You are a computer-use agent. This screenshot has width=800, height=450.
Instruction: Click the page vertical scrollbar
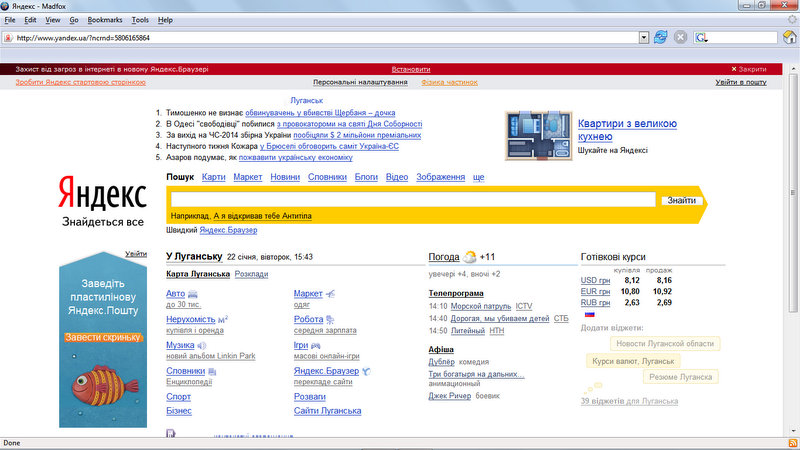tap(792, 250)
